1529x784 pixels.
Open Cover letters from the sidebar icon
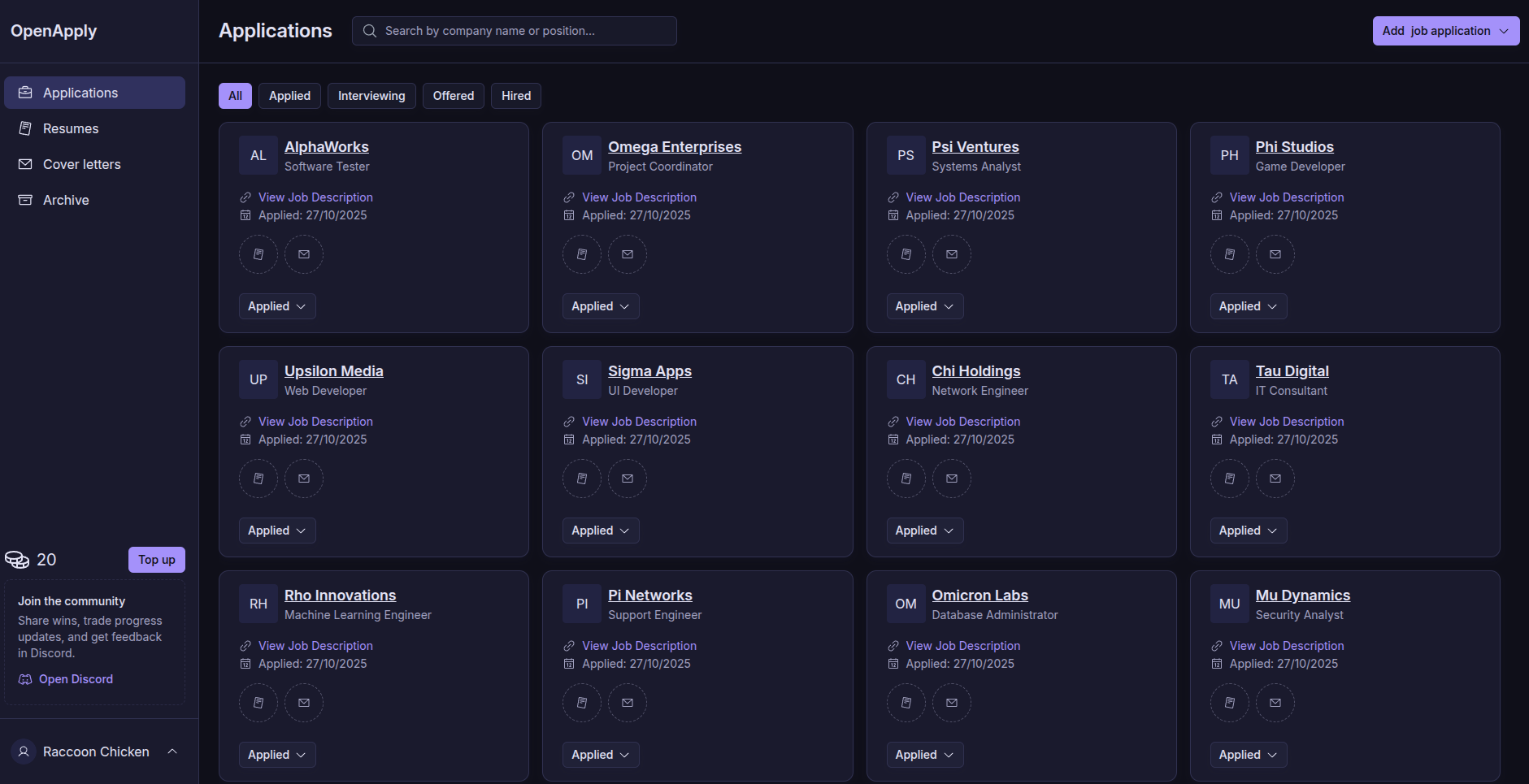(26, 164)
